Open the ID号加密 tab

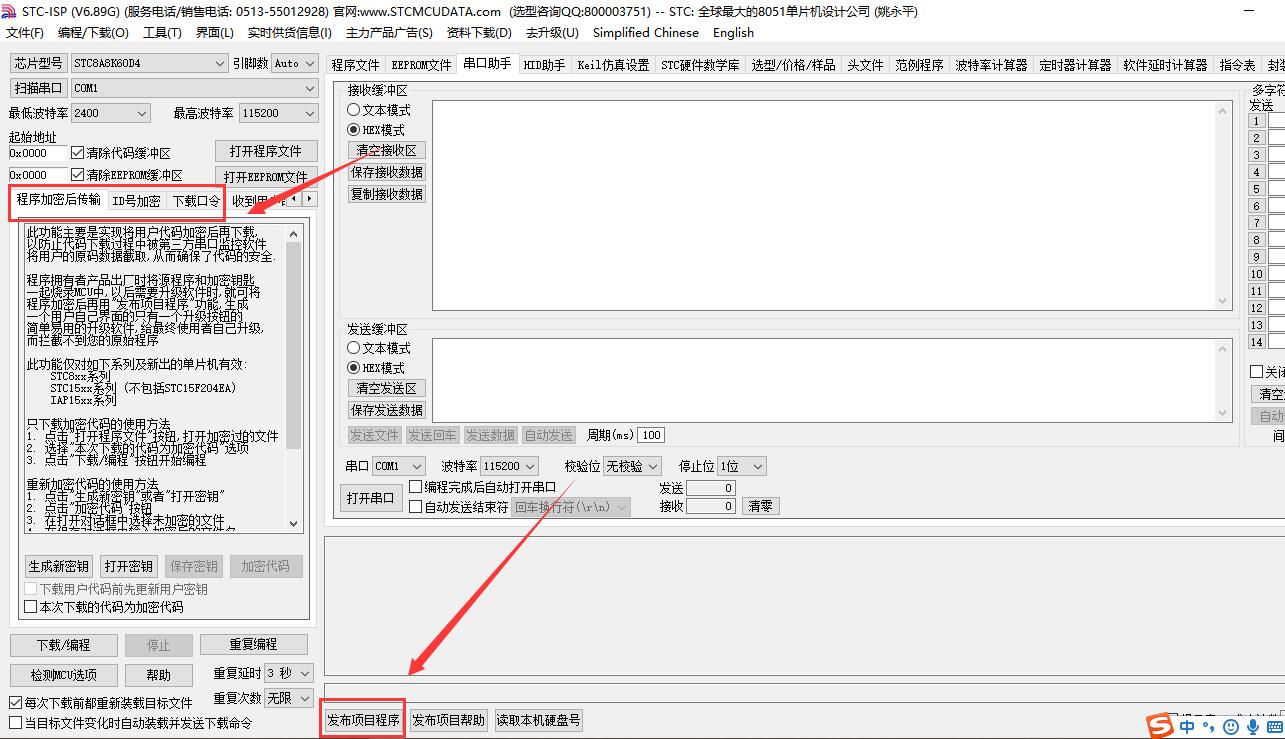136,200
